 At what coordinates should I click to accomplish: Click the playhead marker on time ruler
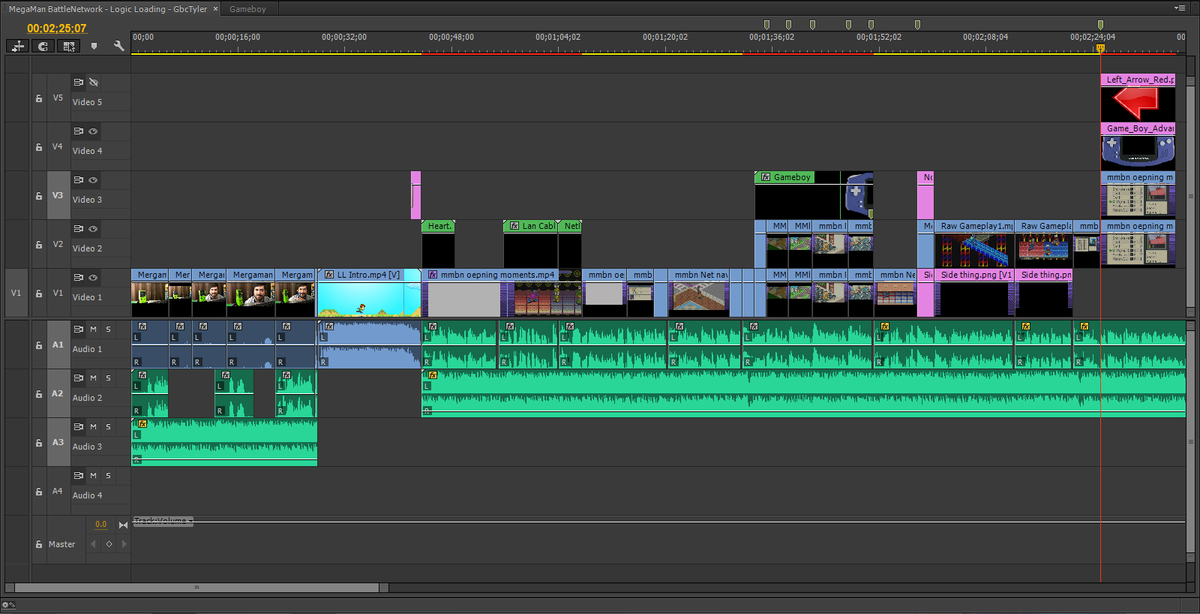(x=1100, y=47)
